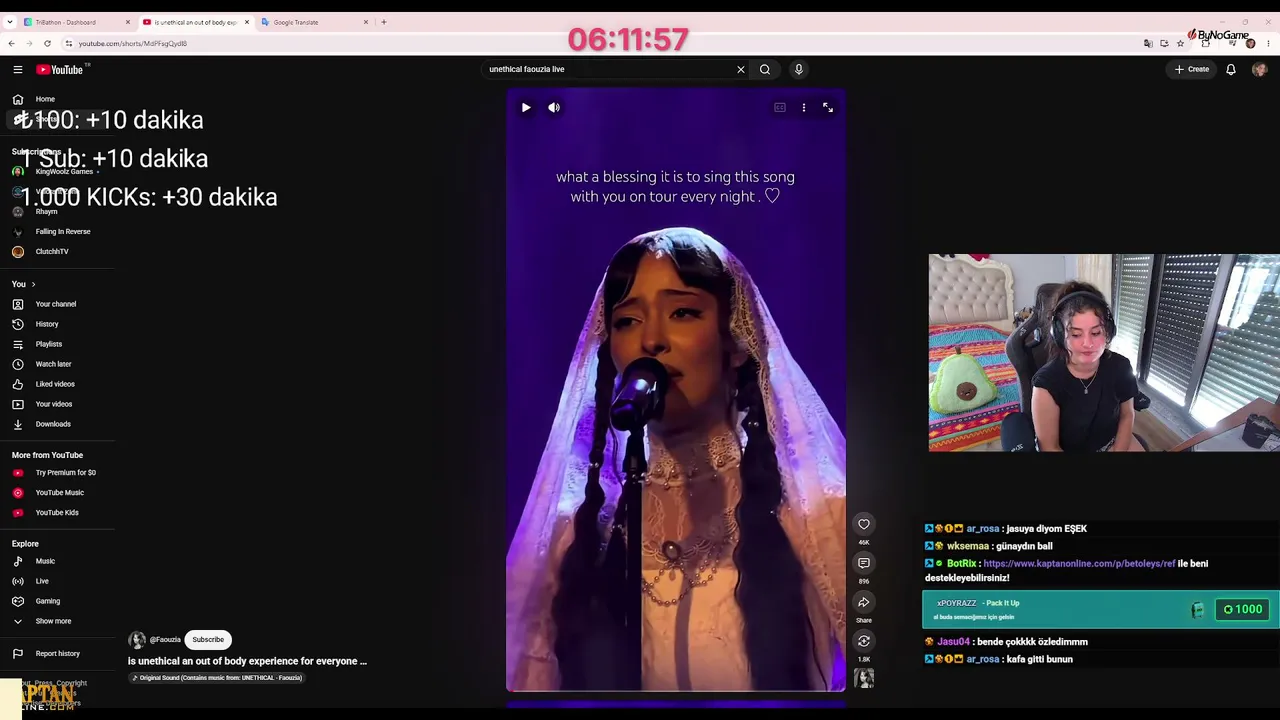Viewport: 1280px width, 720px height.
Task: Bookmark this page with the star
Action: point(1180,44)
